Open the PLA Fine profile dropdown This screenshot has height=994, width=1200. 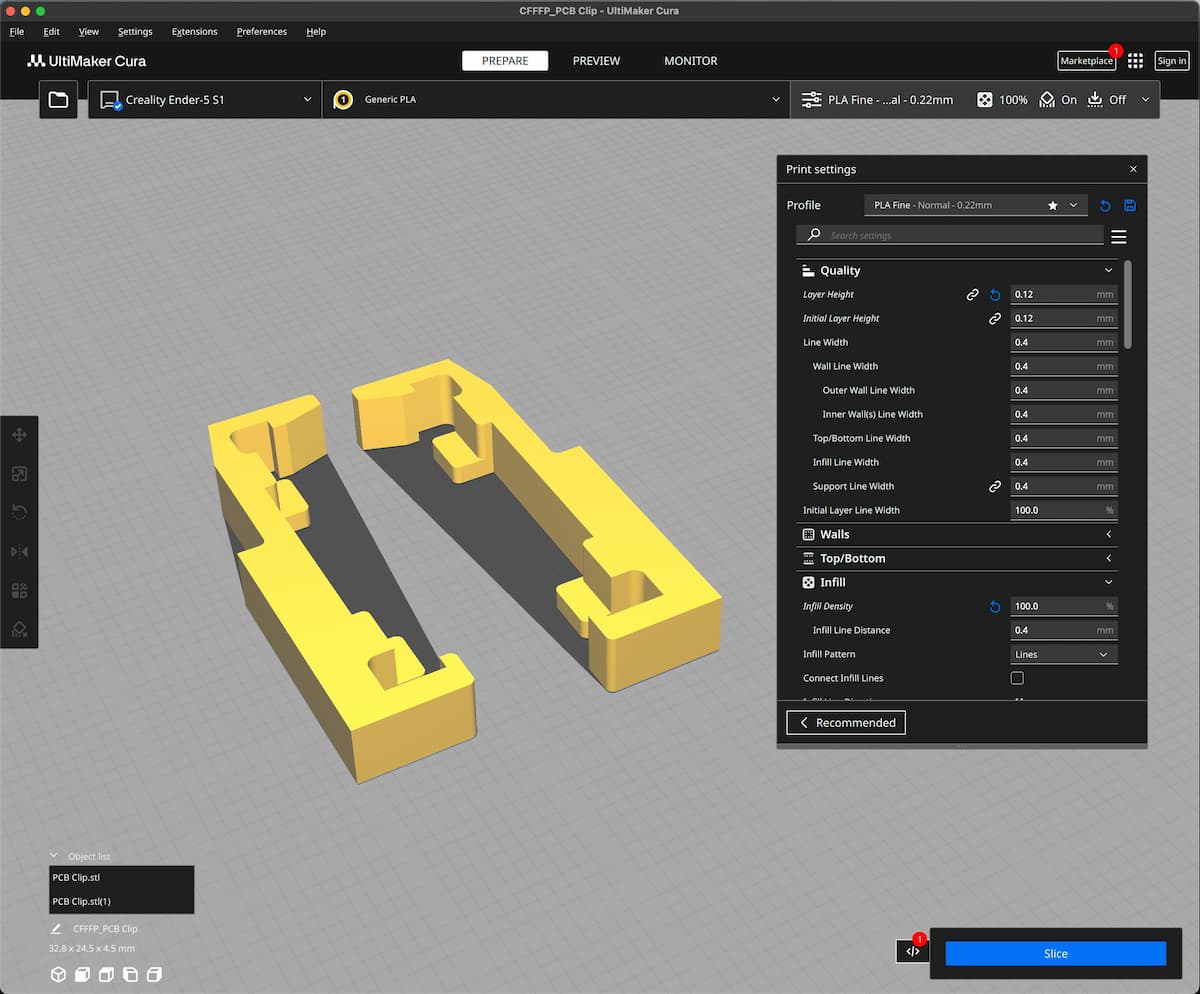[975, 205]
